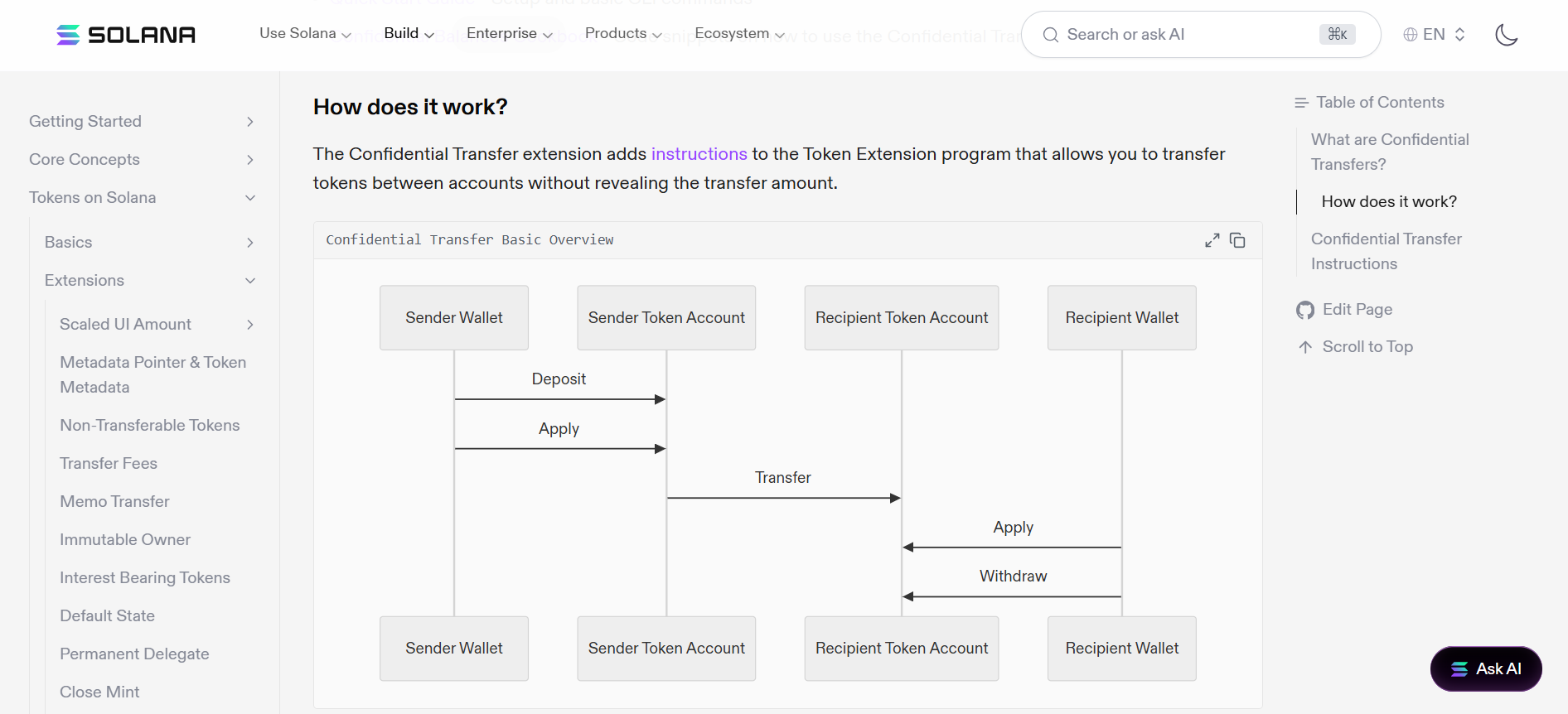Image resolution: width=1568 pixels, height=714 pixels.
Task: Click the bottom Recipient Wallet node
Action: (x=1122, y=649)
